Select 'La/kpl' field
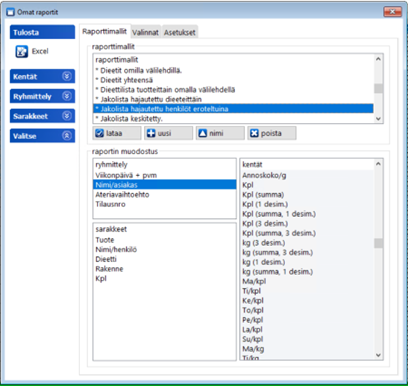This screenshot has width=408, height=386. pyautogui.click(x=307, y=329)
